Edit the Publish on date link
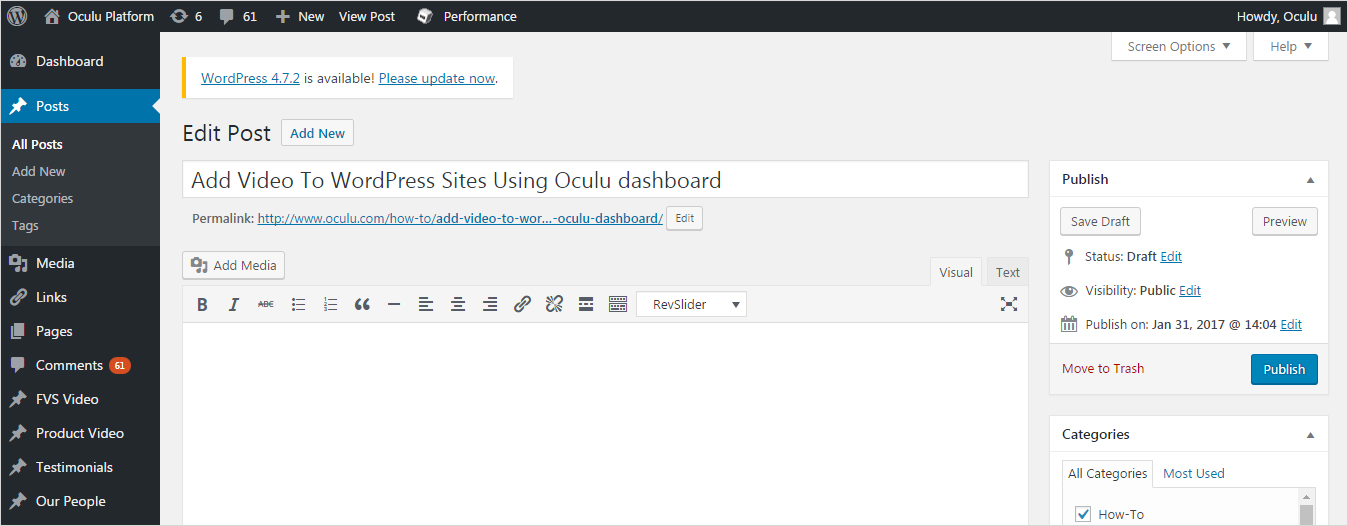The height and width of the screenshot is (526, 1348). (x=1291, y=324)
